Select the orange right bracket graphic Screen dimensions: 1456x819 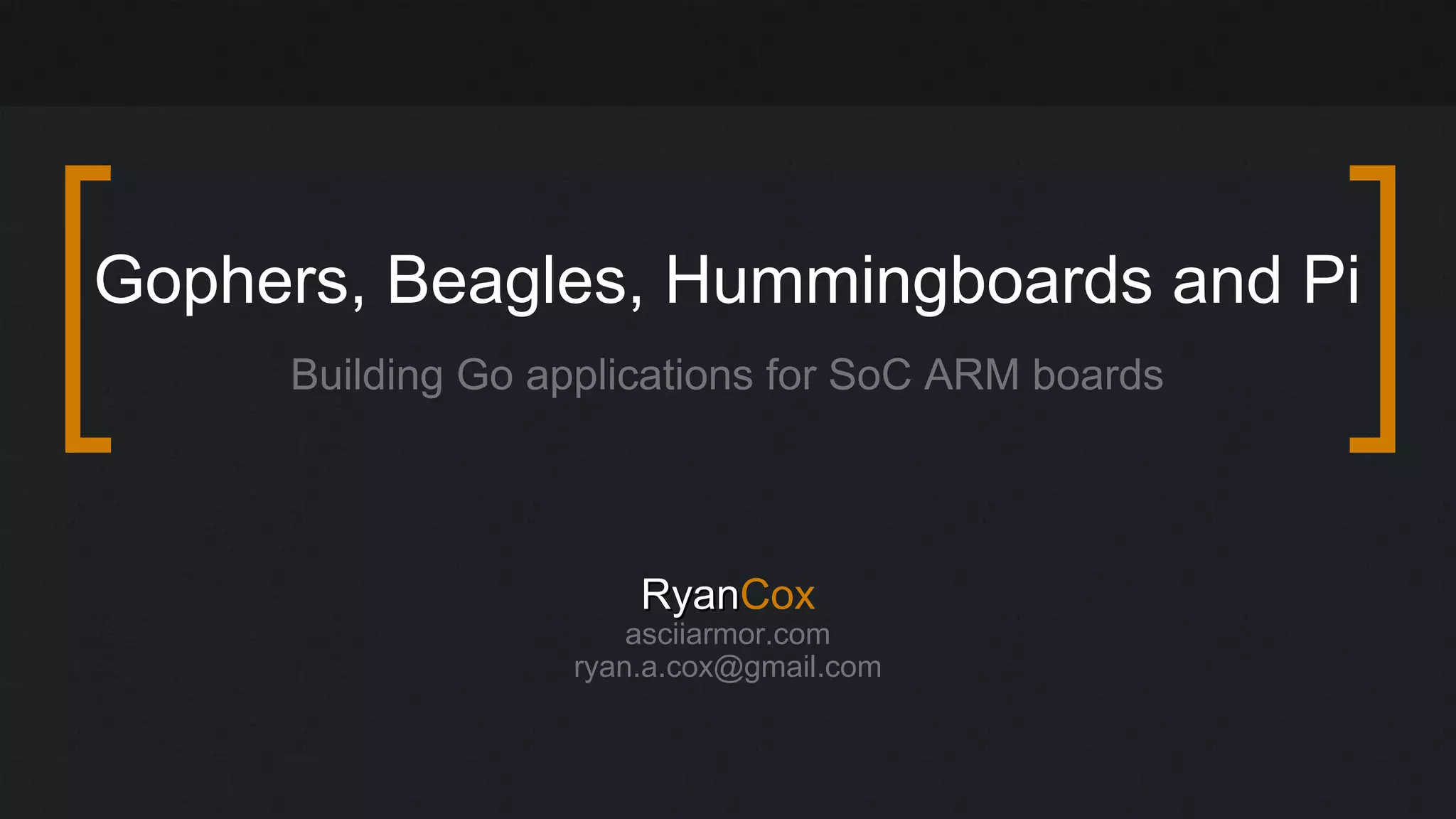point(1372,309)
